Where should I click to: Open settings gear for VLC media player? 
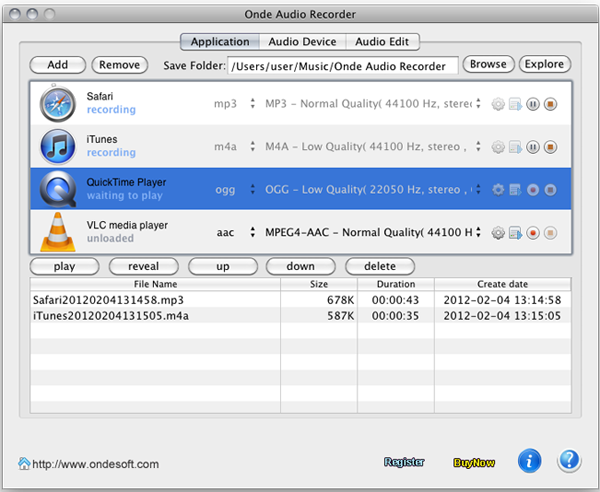pos(498,233)
